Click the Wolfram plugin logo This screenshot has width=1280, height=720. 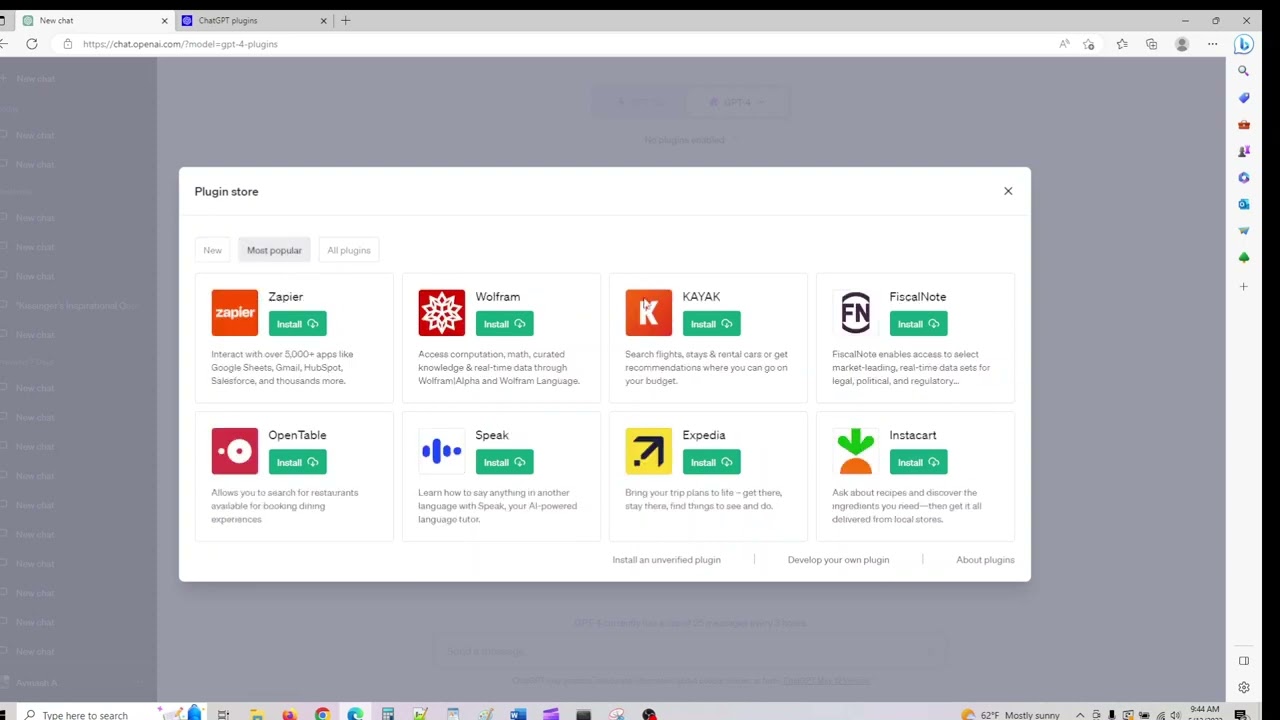coord(441,313)
